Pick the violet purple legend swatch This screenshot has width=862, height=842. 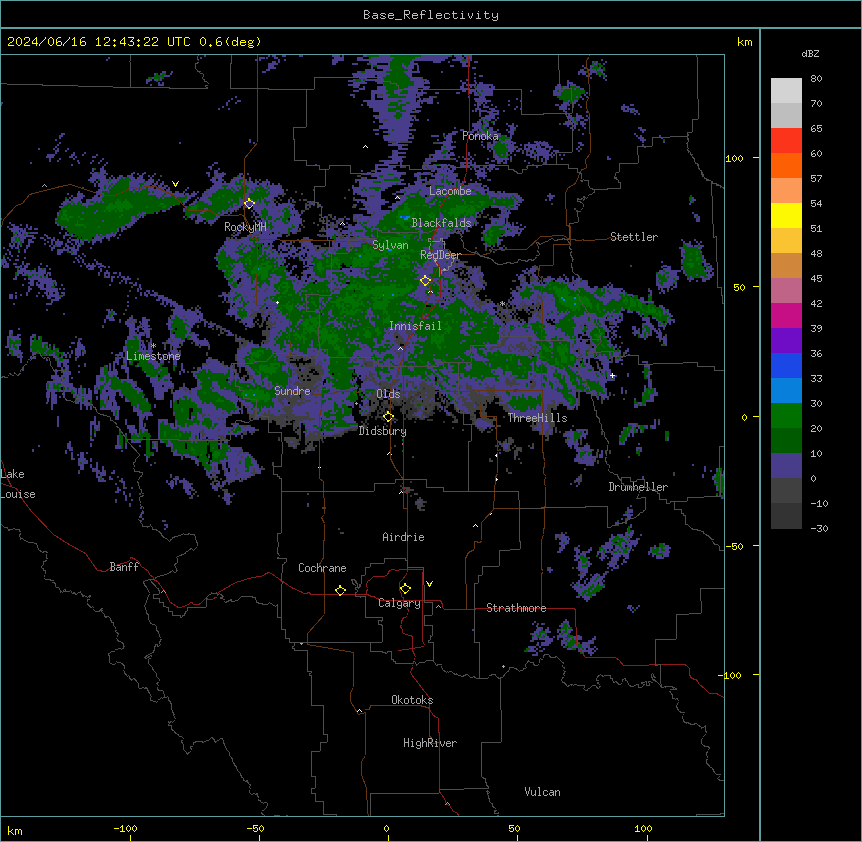click(786, 340)
